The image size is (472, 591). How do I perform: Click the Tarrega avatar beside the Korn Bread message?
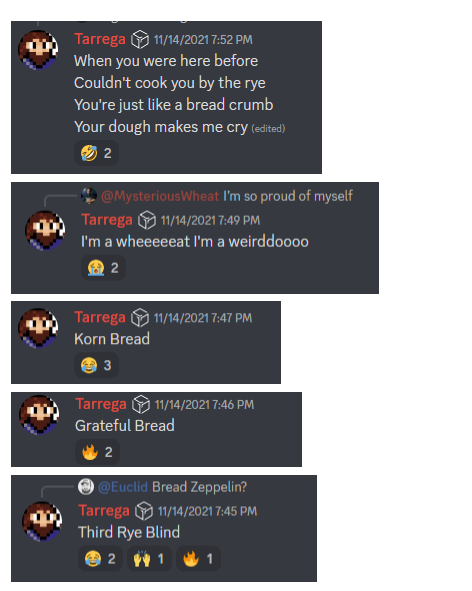(x=38, y=328)
